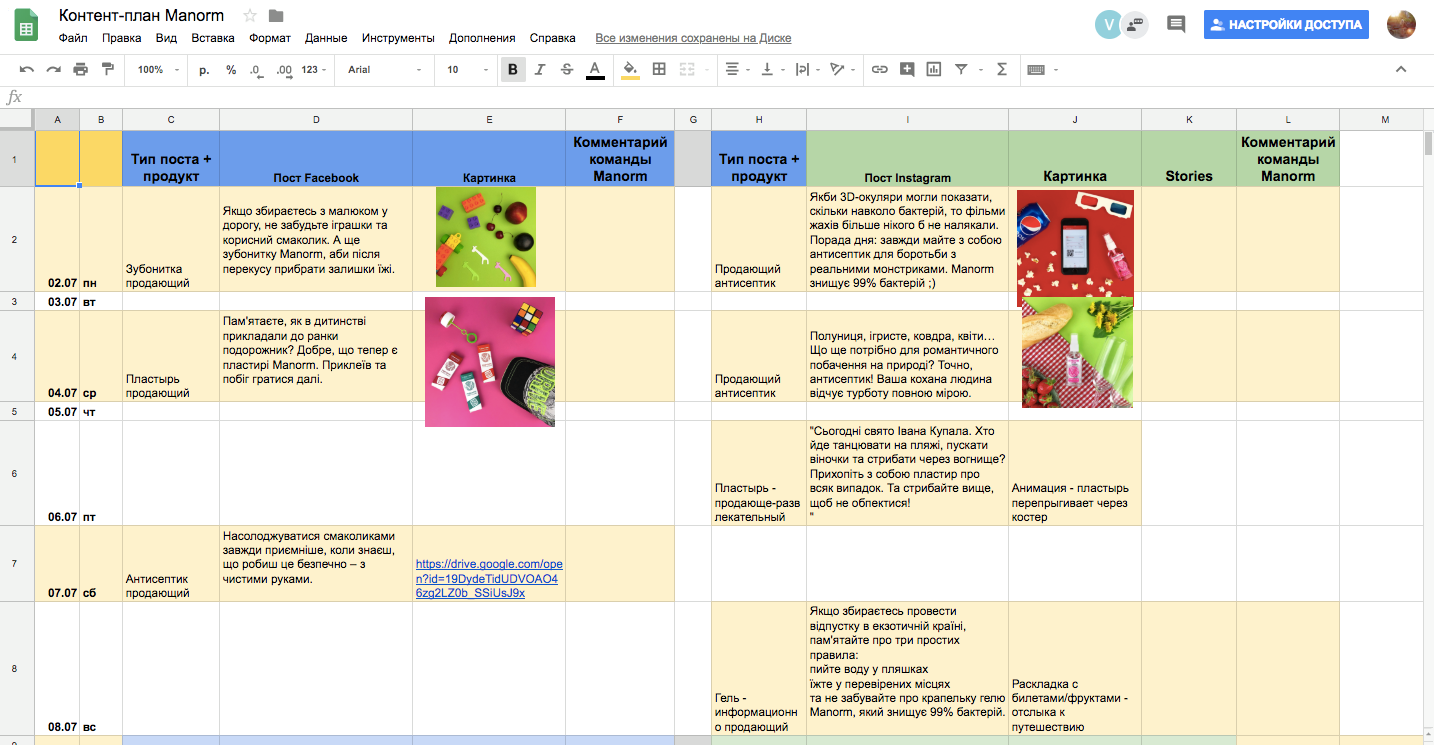Activate the paint format roller tool

pos(108,69)
